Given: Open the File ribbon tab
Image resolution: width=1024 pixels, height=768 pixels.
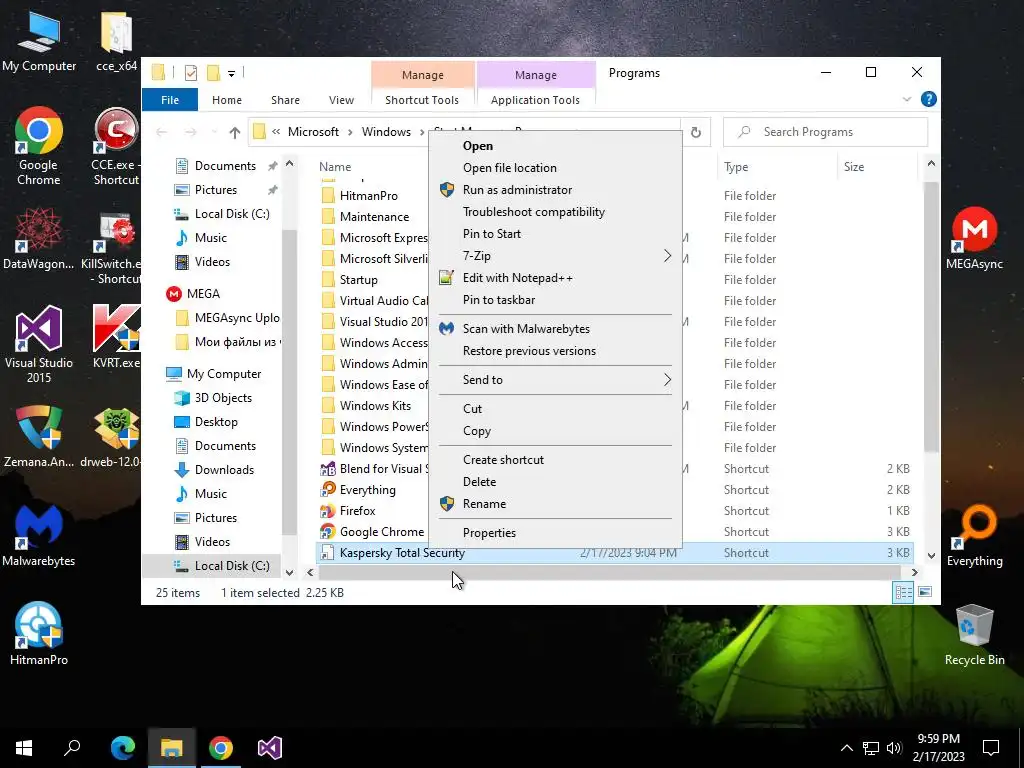Looking at the screenshot, I should click(x=170, y=100).
